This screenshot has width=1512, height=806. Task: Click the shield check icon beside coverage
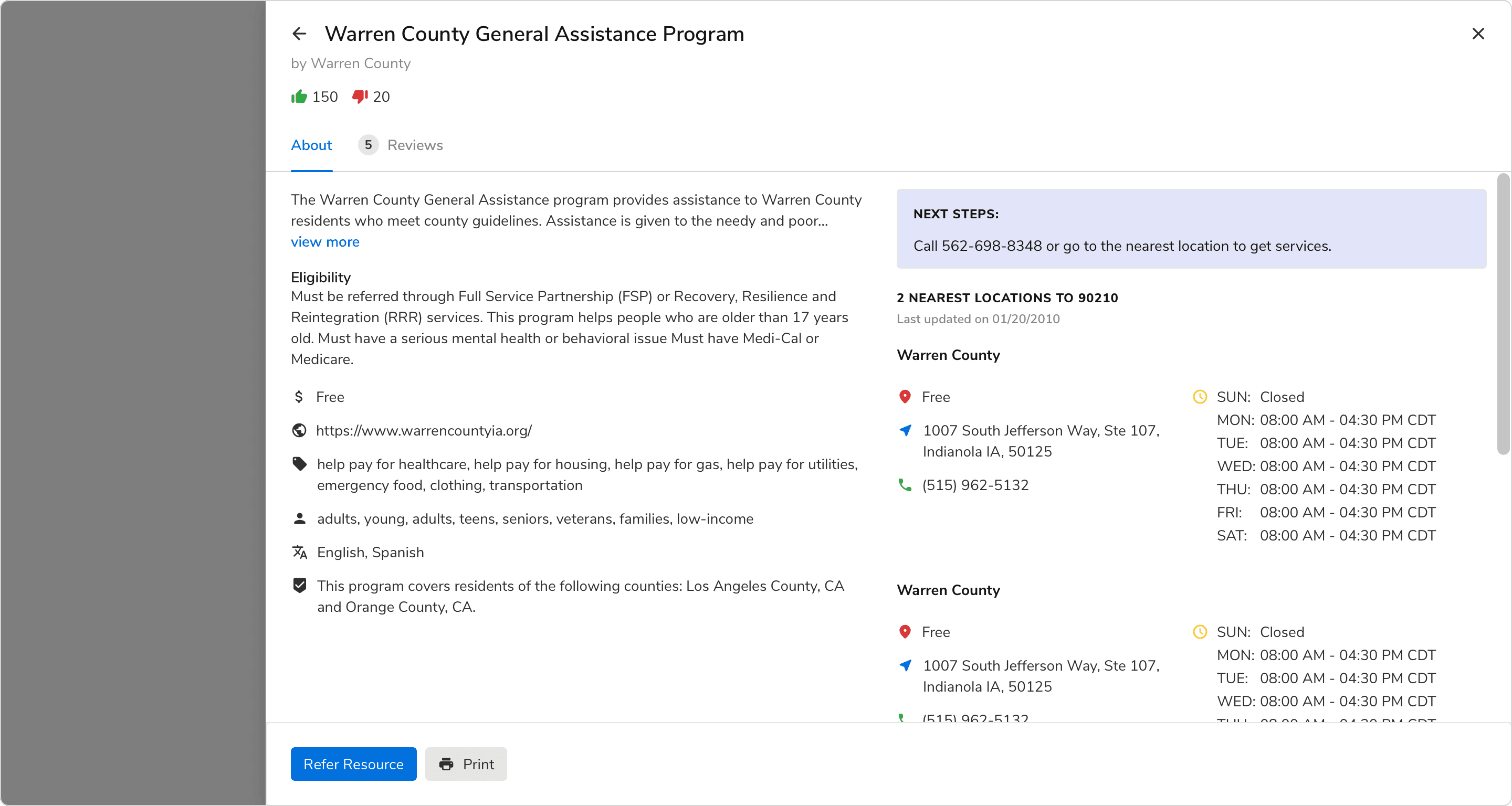[x=299, y=586]
